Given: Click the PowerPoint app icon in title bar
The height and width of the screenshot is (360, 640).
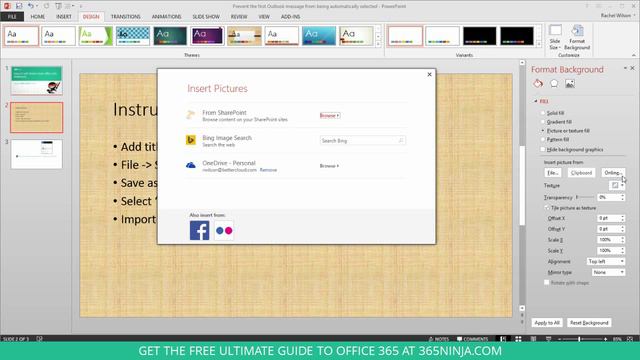Looking at the screenshot, I should click(7, 6).
